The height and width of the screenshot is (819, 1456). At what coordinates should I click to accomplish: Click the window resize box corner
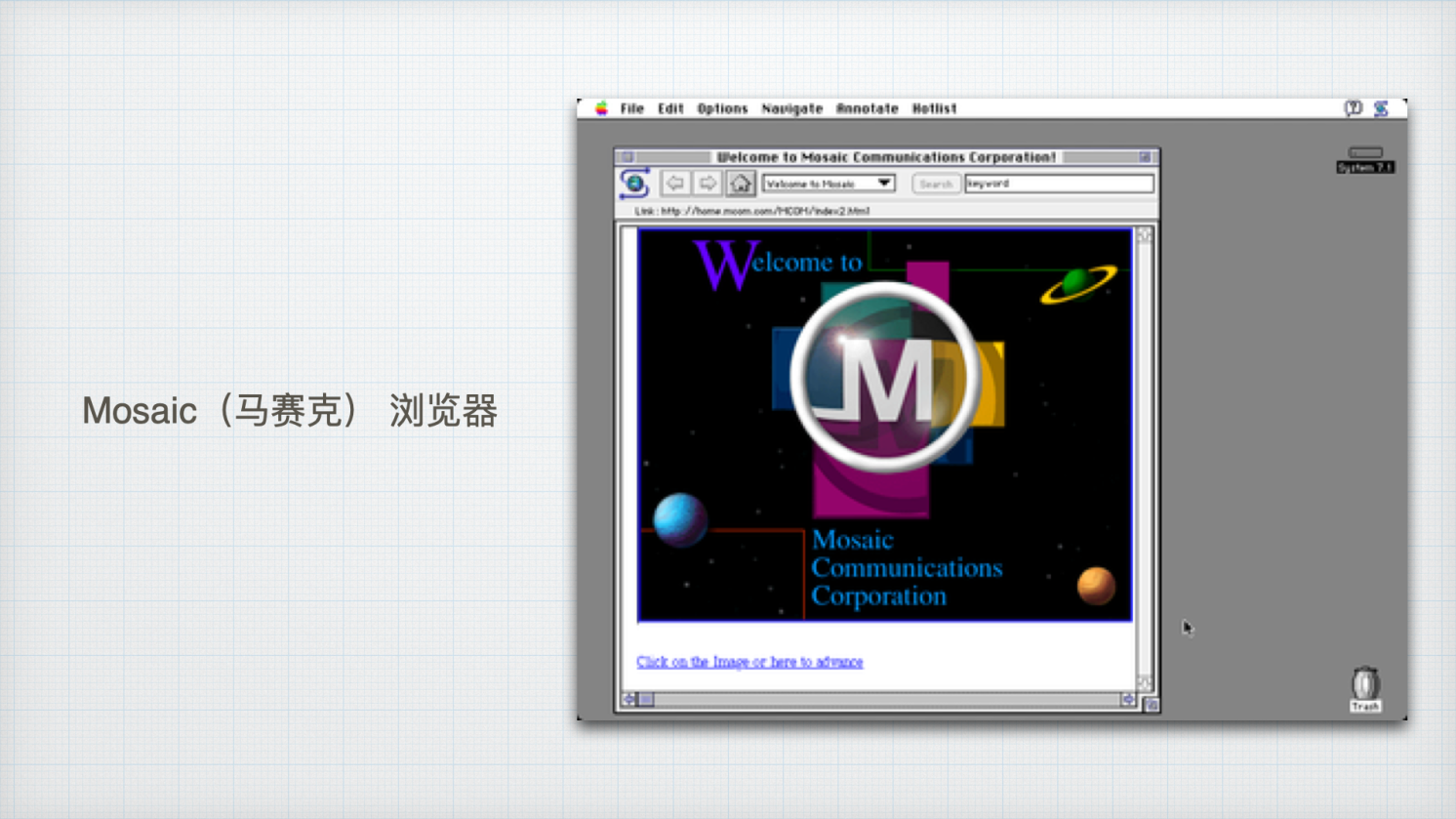tap(1151, 705)
